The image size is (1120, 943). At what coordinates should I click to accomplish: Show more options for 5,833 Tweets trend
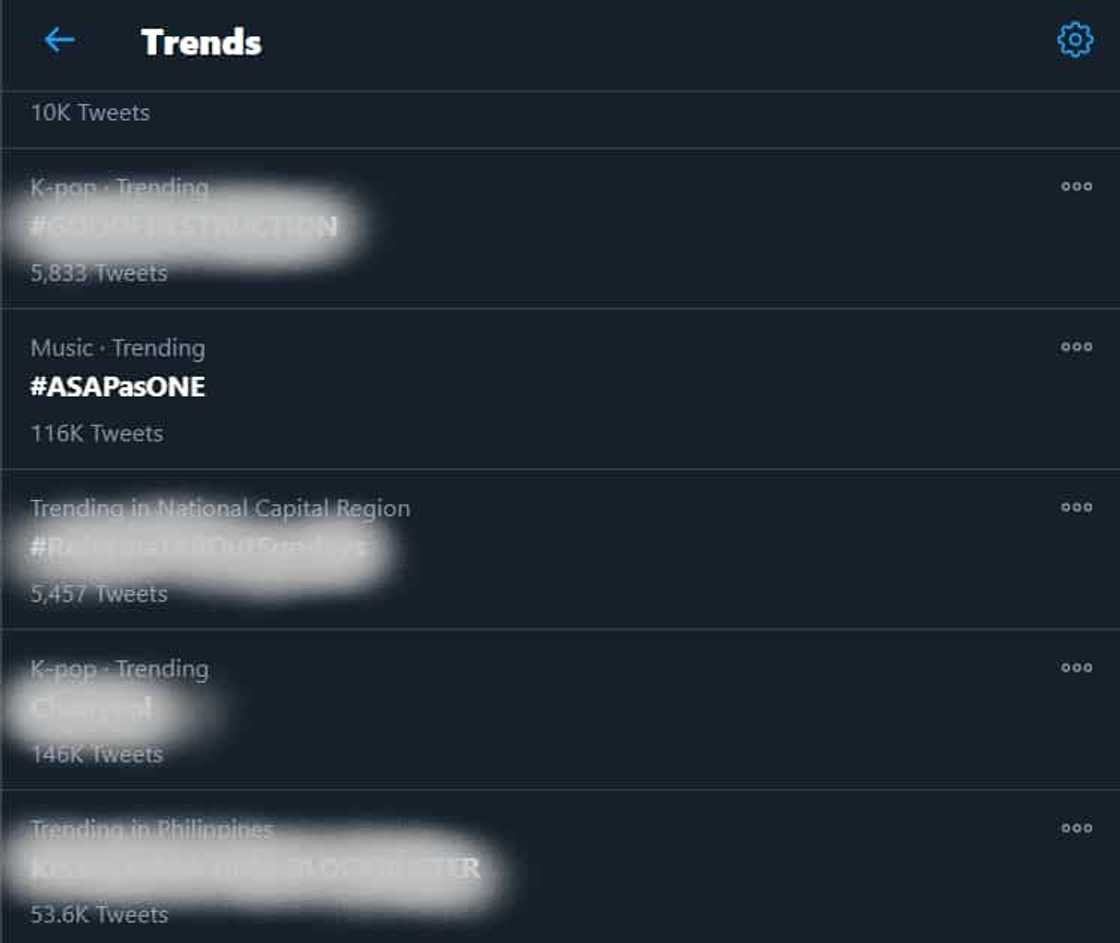(1076, 187)
